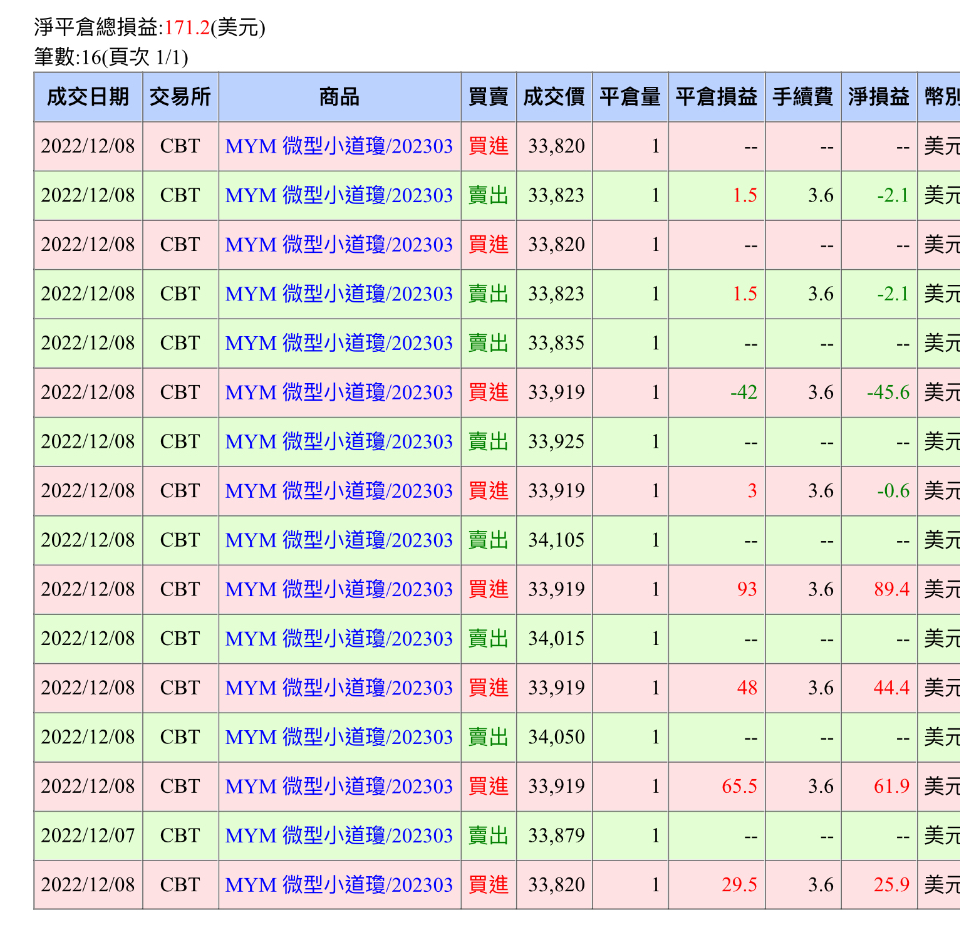Image resolution: width=960 pixels, height=928 pixels.
Task: Open MYM product link in the 34,105 row
Action: [x=339, y=540]
